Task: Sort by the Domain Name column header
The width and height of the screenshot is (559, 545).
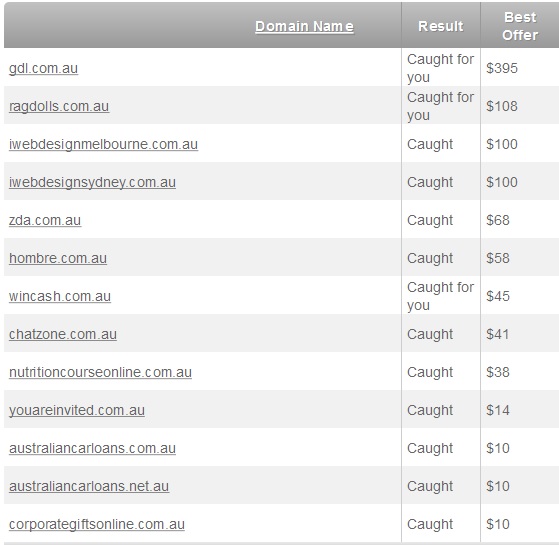Action: [304, 26]
